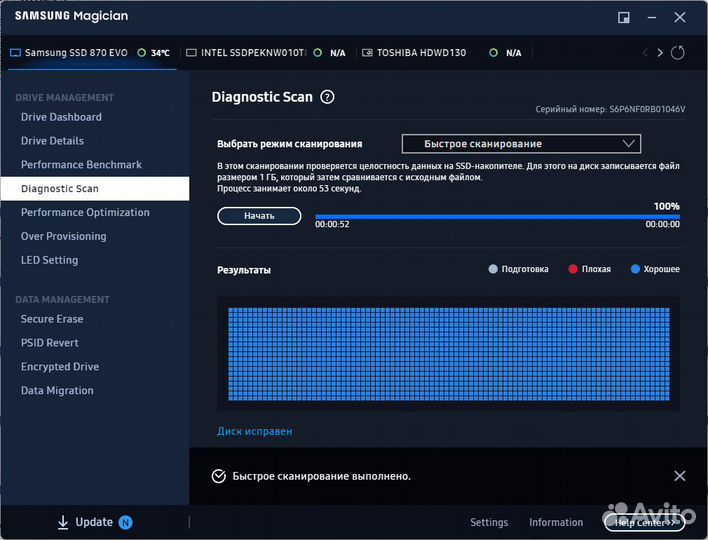Click the scan progress bar
The image size is (708, 540).
(x=497, y=216)
